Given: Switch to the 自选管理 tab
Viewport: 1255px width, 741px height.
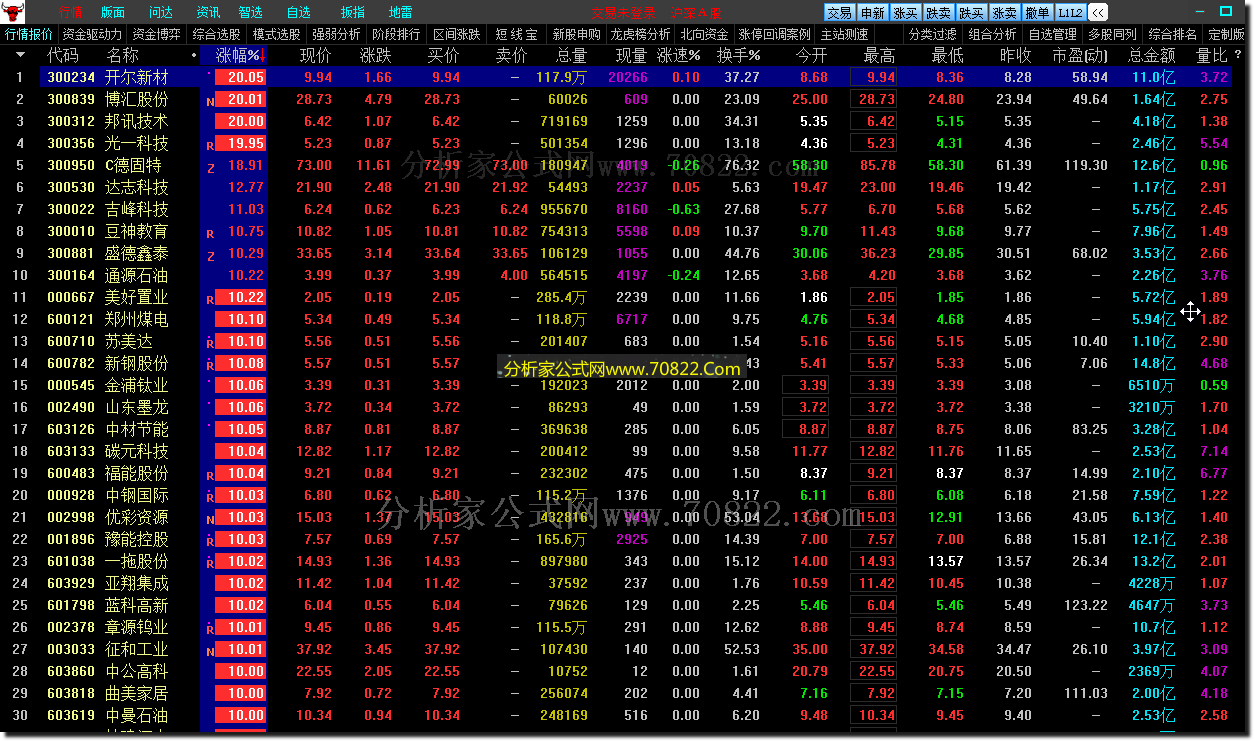Looking at the screenshot, I should [x=1053, y=34].
